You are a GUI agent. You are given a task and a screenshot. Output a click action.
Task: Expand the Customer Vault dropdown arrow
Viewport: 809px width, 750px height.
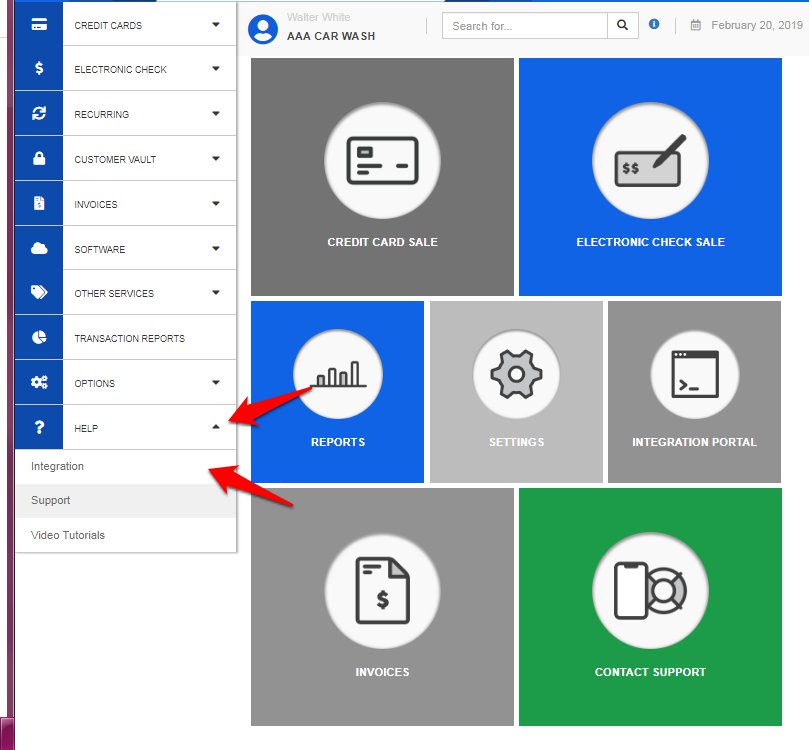(x=216, y=158)
